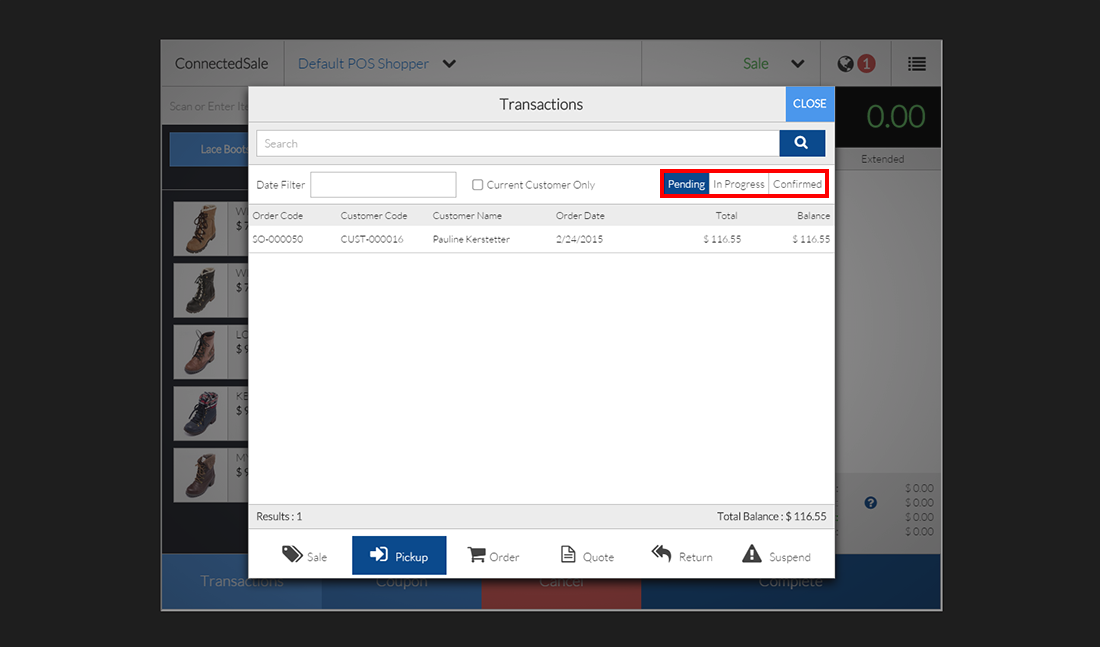Filter by Confirmed status
This screenshot has height=647, width=1100.
[x=797, y=184]
